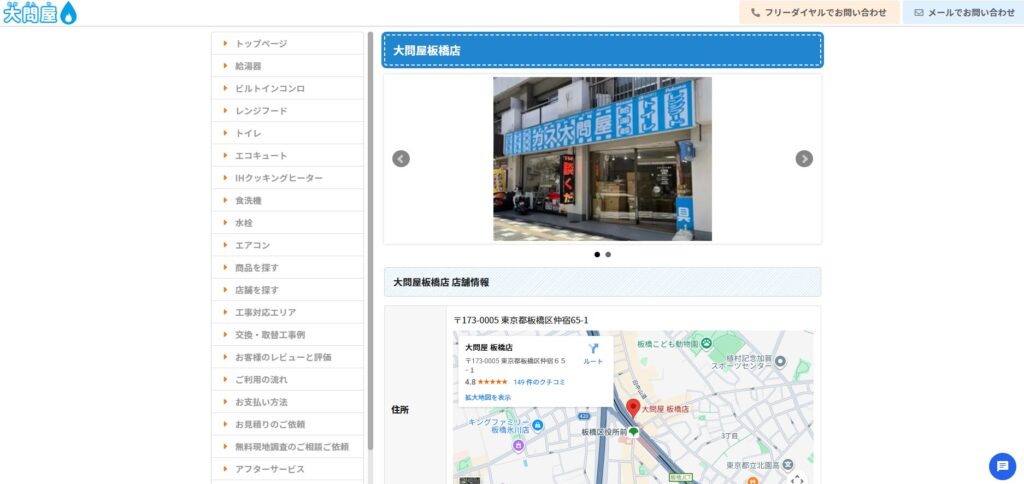This screenshot has height=484, width=1024.
Task: Open 拡大地図を表示 link on the map
Action: click(488, 397)
